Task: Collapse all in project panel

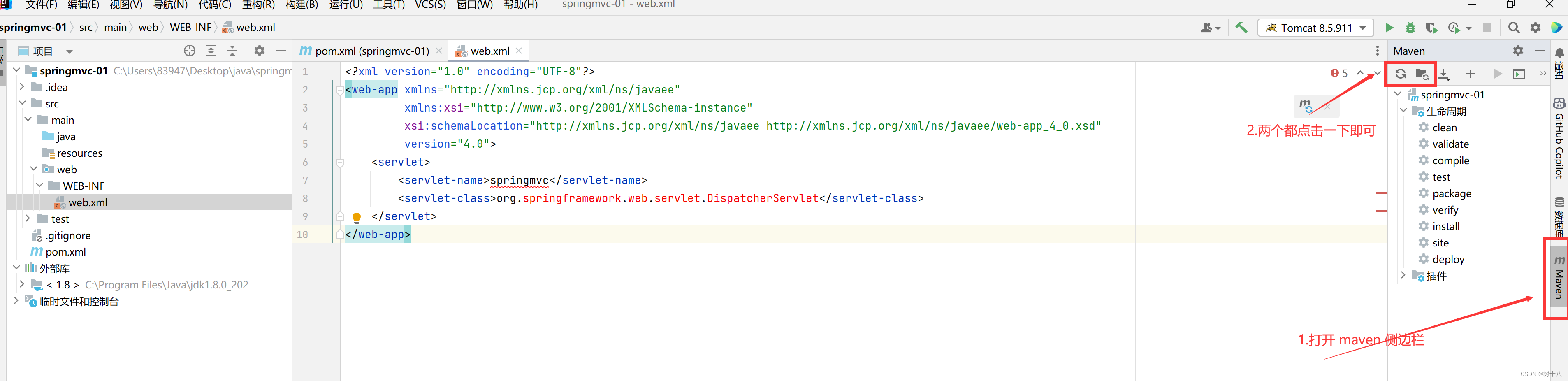Action: coord(232,51)
